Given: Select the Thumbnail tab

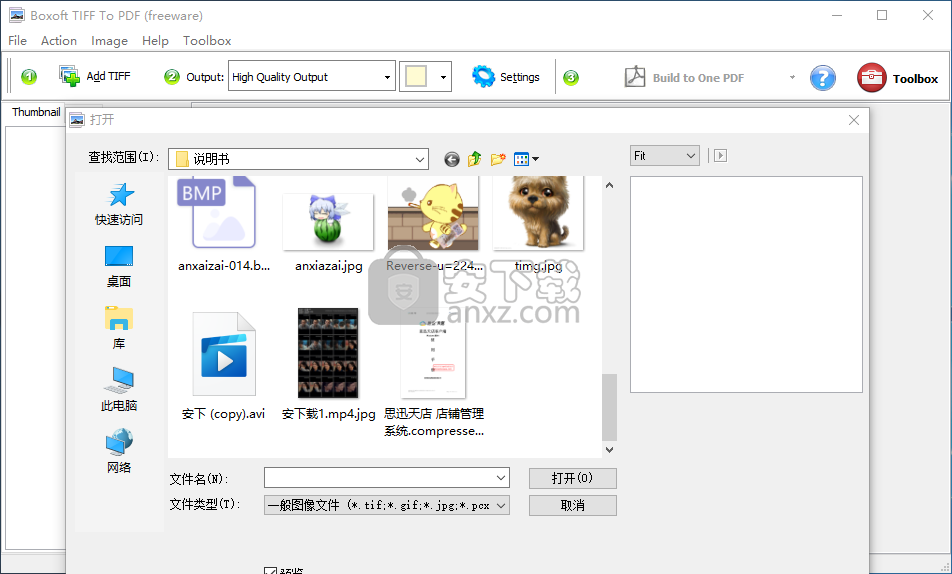Looking at the screenshot, I should point(36,112).
